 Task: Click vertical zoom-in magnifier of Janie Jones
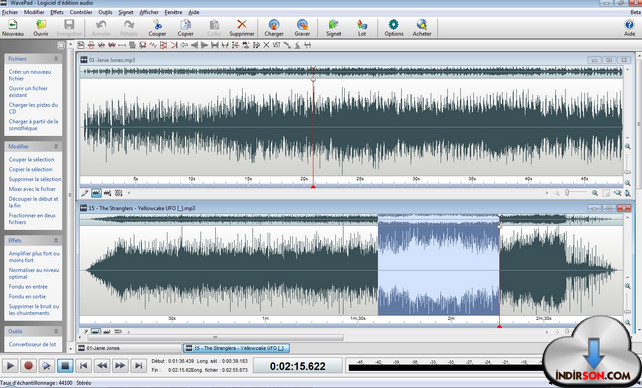pyautogui.click(x=627, y=147)
